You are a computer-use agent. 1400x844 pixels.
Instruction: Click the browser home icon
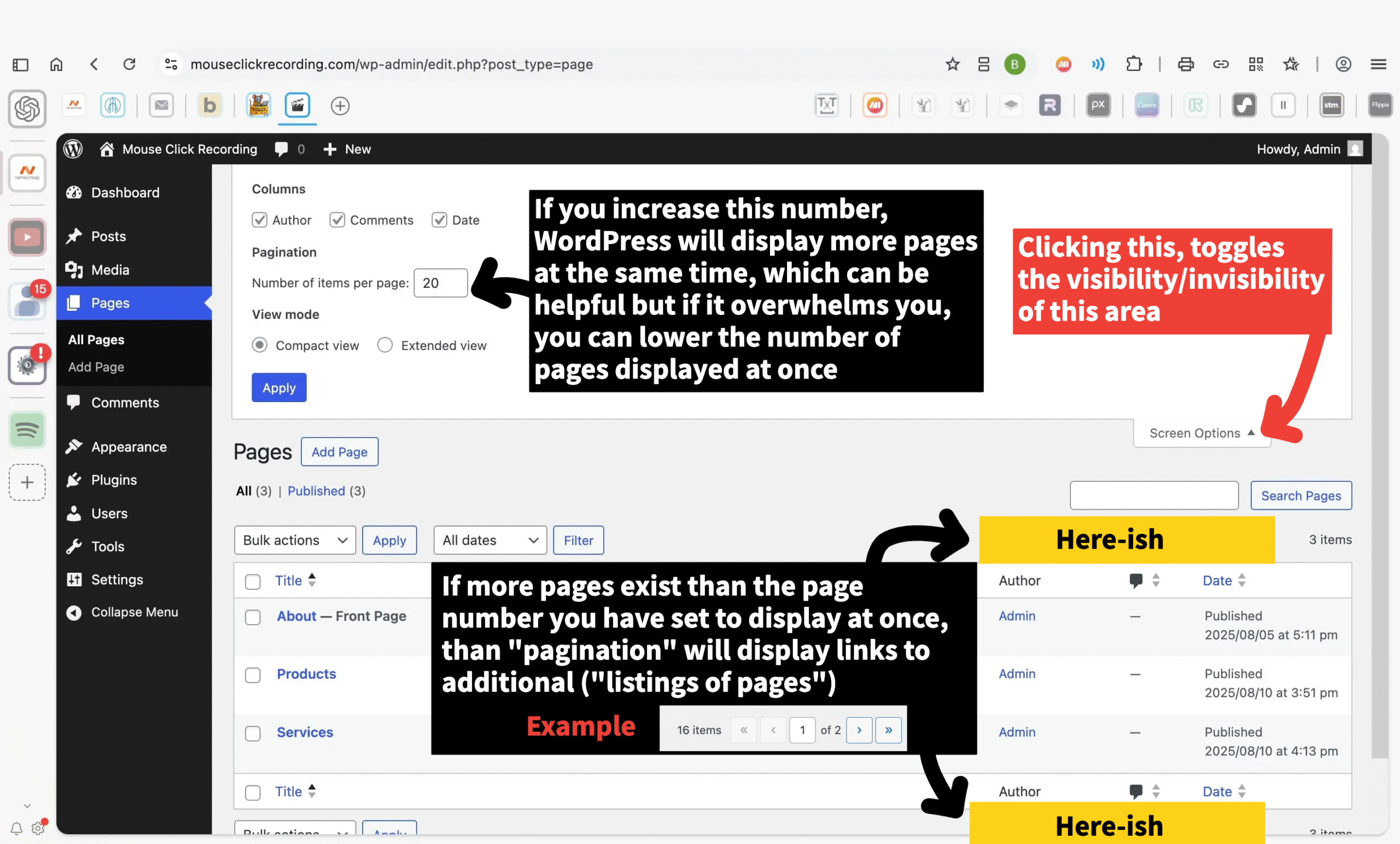(56, 64)
